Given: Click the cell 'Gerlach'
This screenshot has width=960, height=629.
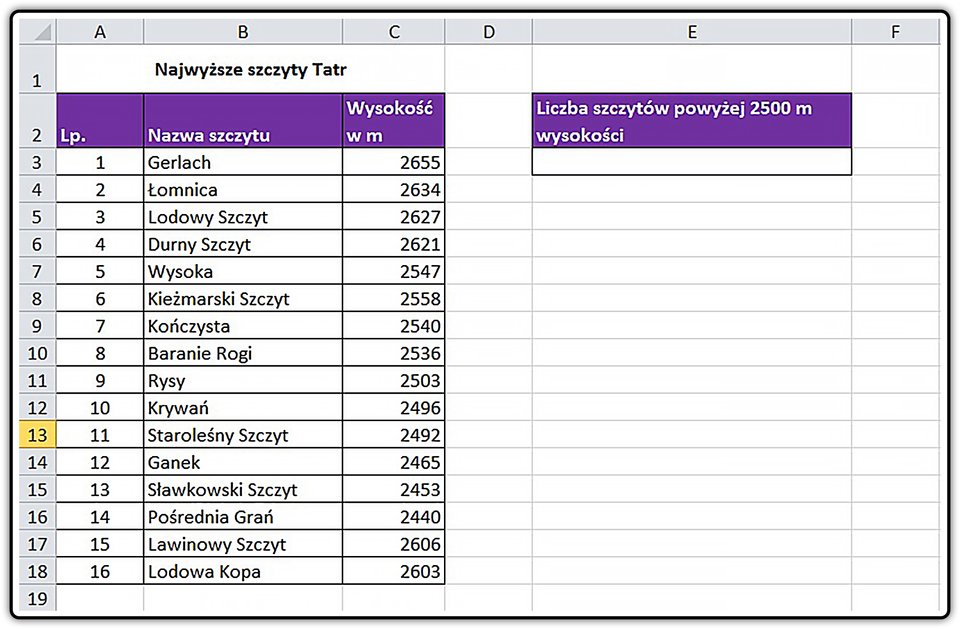Looking at the screenshot, I should pos(243,162).
